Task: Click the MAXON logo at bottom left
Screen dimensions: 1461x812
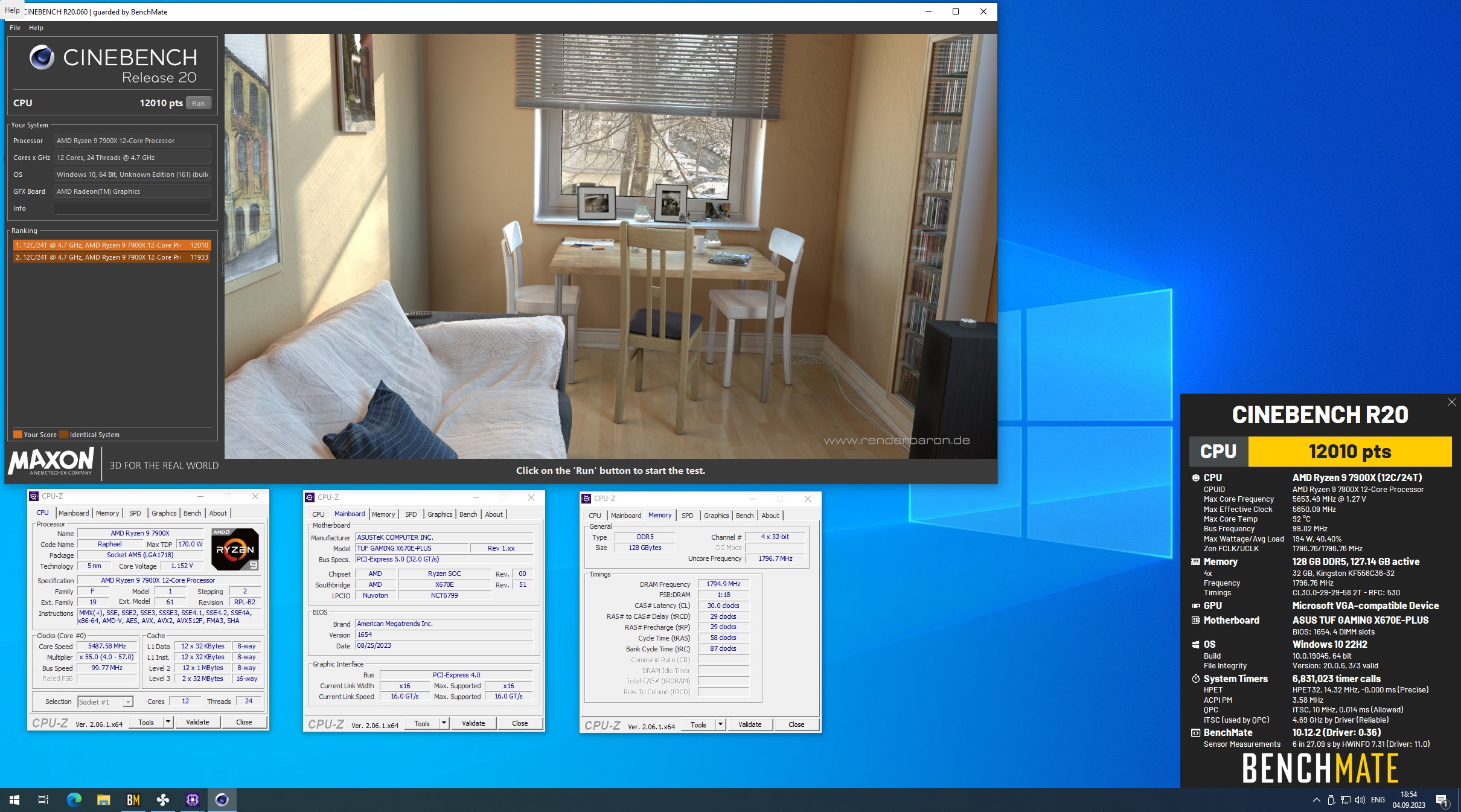Action: (51, 462)
